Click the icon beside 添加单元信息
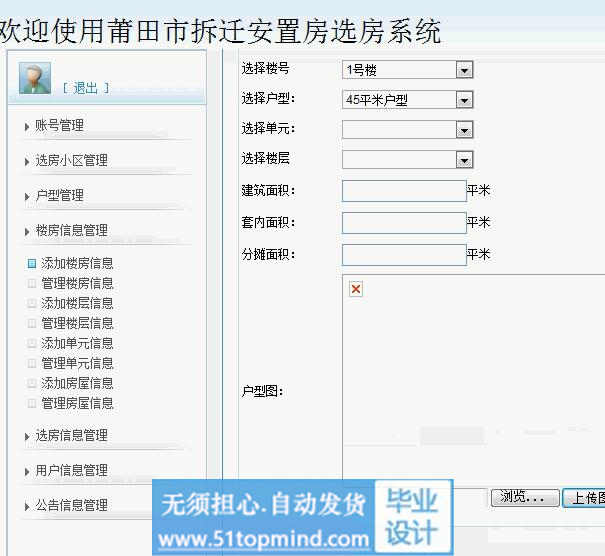The width and height of the screenshot is (605, 556). (x=32, y=343)
